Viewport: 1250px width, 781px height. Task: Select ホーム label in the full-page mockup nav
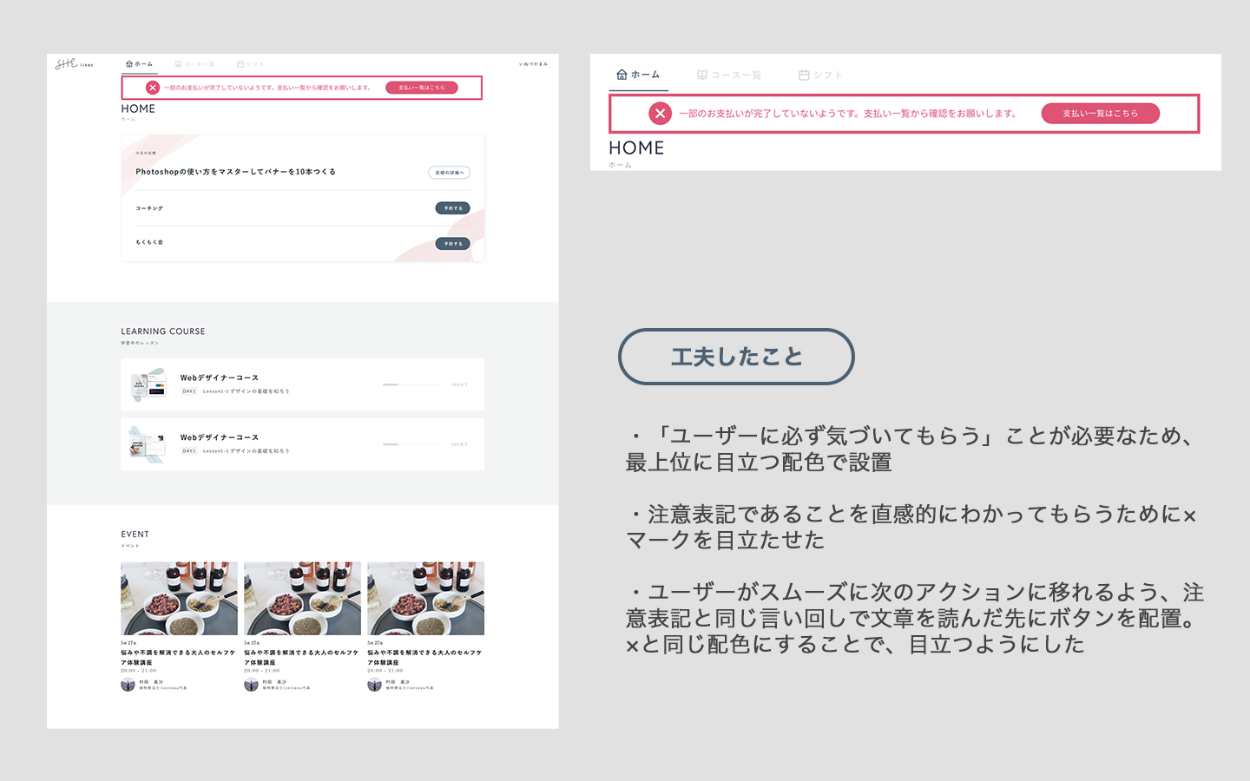coord(143,64)
